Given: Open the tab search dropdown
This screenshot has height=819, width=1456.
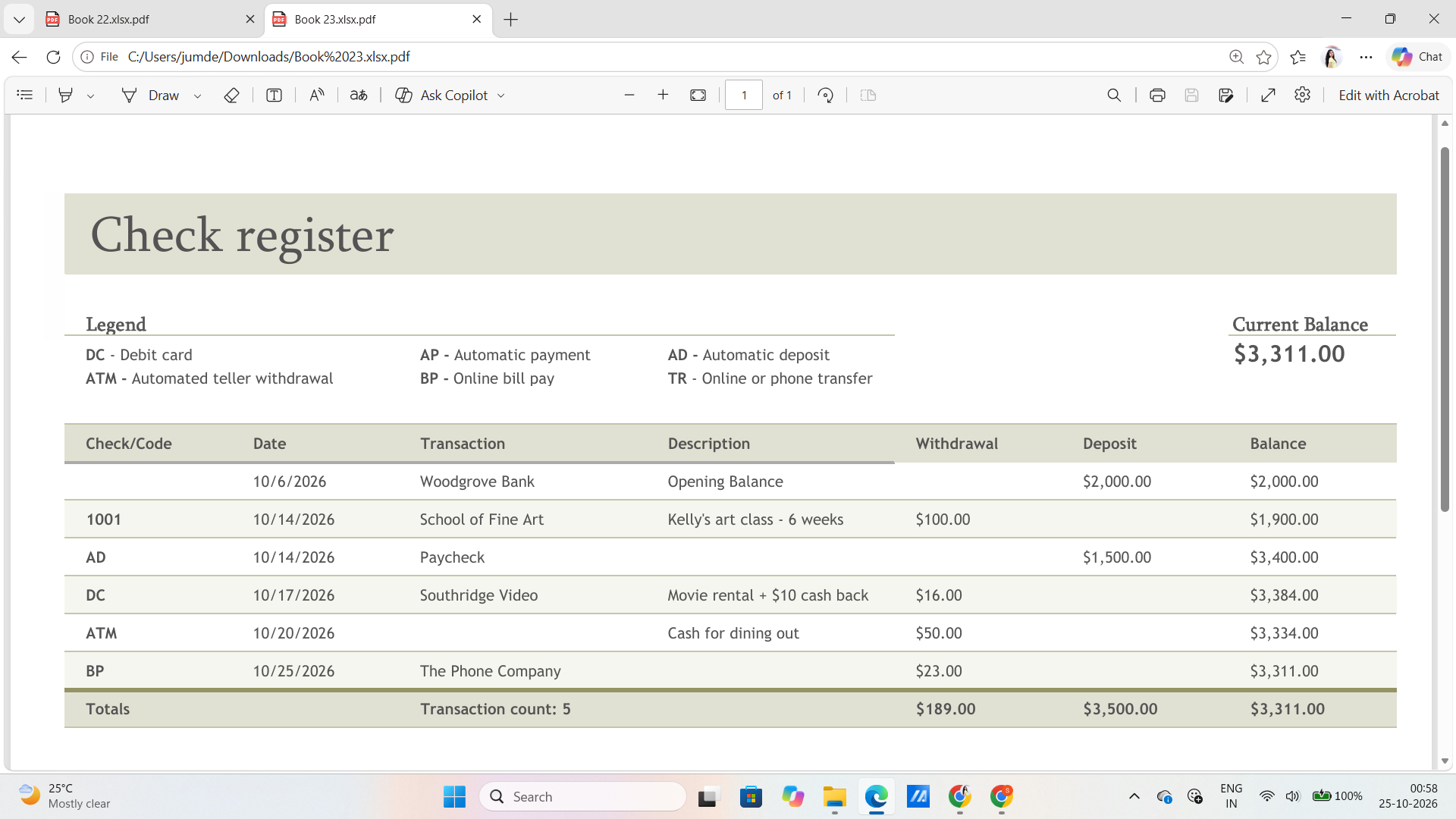Looking at the screenshot, I should [19, 20].
